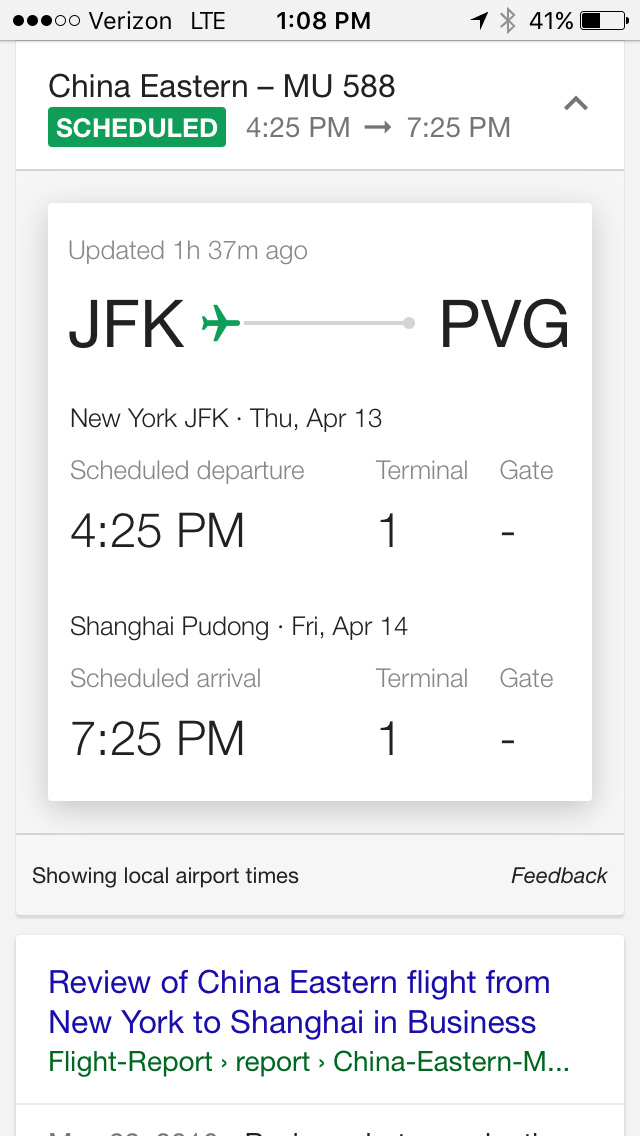The image size is (640, 1136).
Task: Tap the JFK airport code
Action: coord(126,325)
